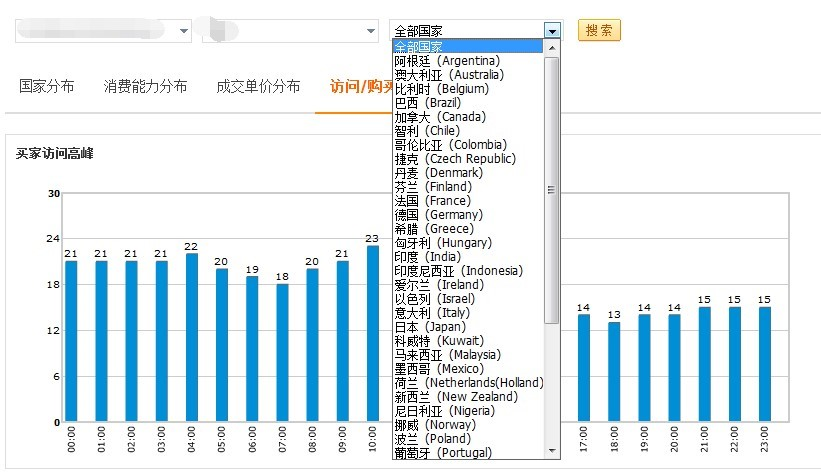Image resolution: width=821 pixels, height=476 pixels.
Task: Open the 全部国家 country dropdown arrow
Action: (x=552, y=31)
